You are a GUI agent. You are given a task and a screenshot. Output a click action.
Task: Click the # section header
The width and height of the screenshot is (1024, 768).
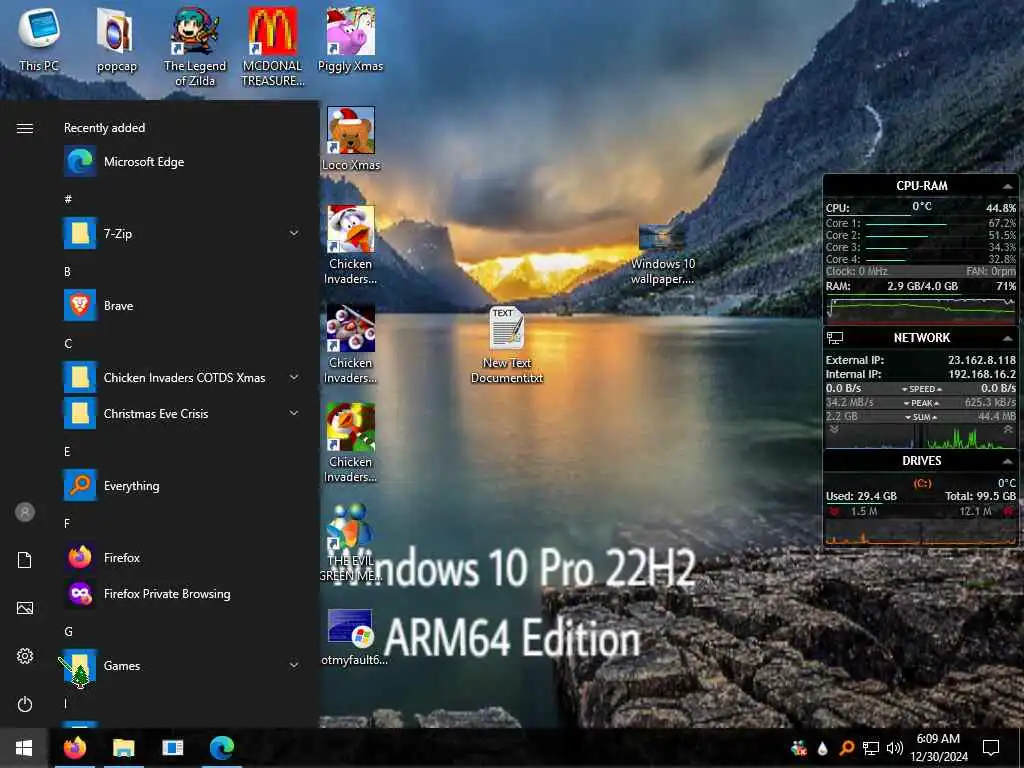[x=68, y=199]
